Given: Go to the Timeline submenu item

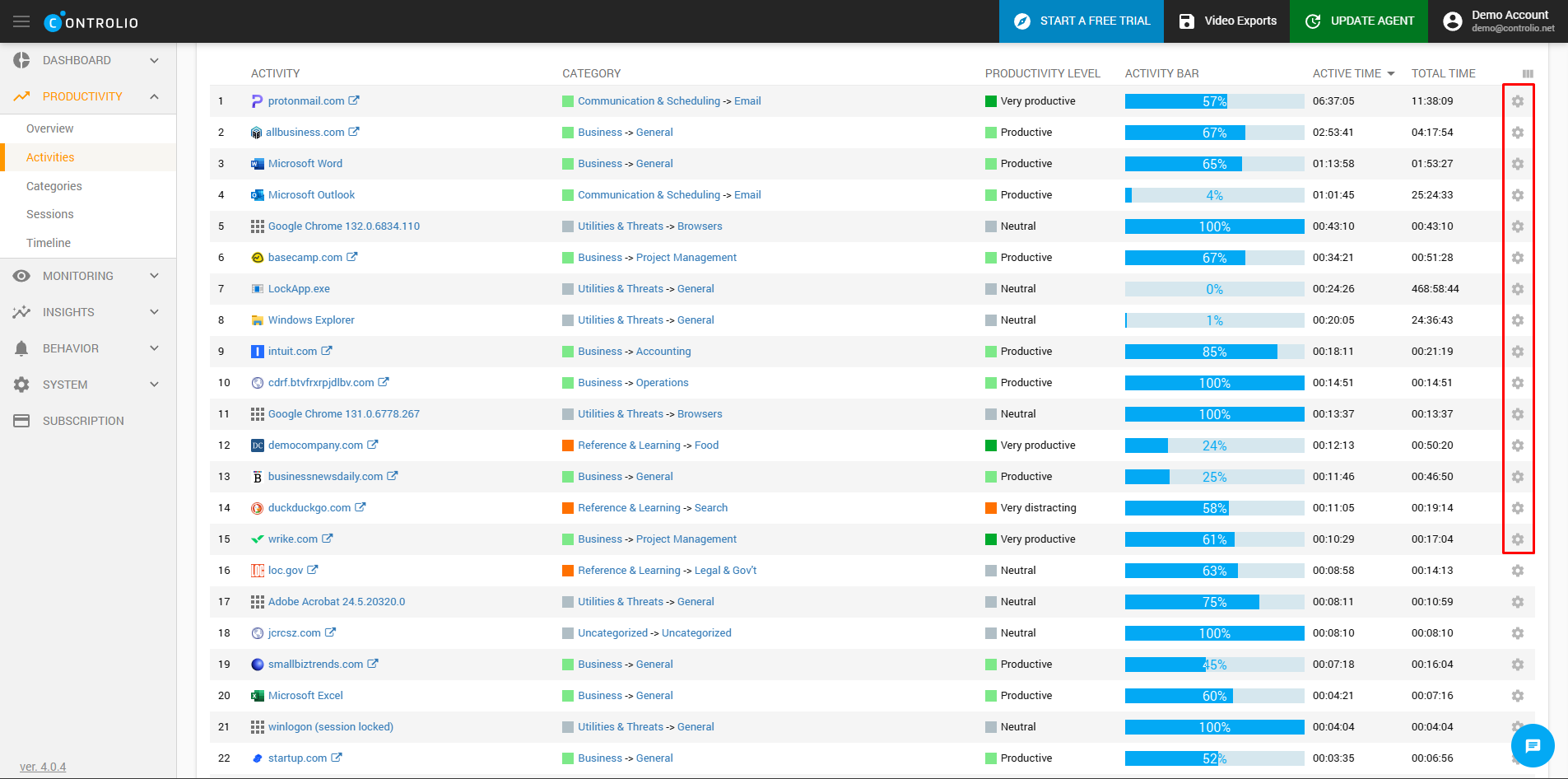Looking at the screenshot, I should coord(49,243).
